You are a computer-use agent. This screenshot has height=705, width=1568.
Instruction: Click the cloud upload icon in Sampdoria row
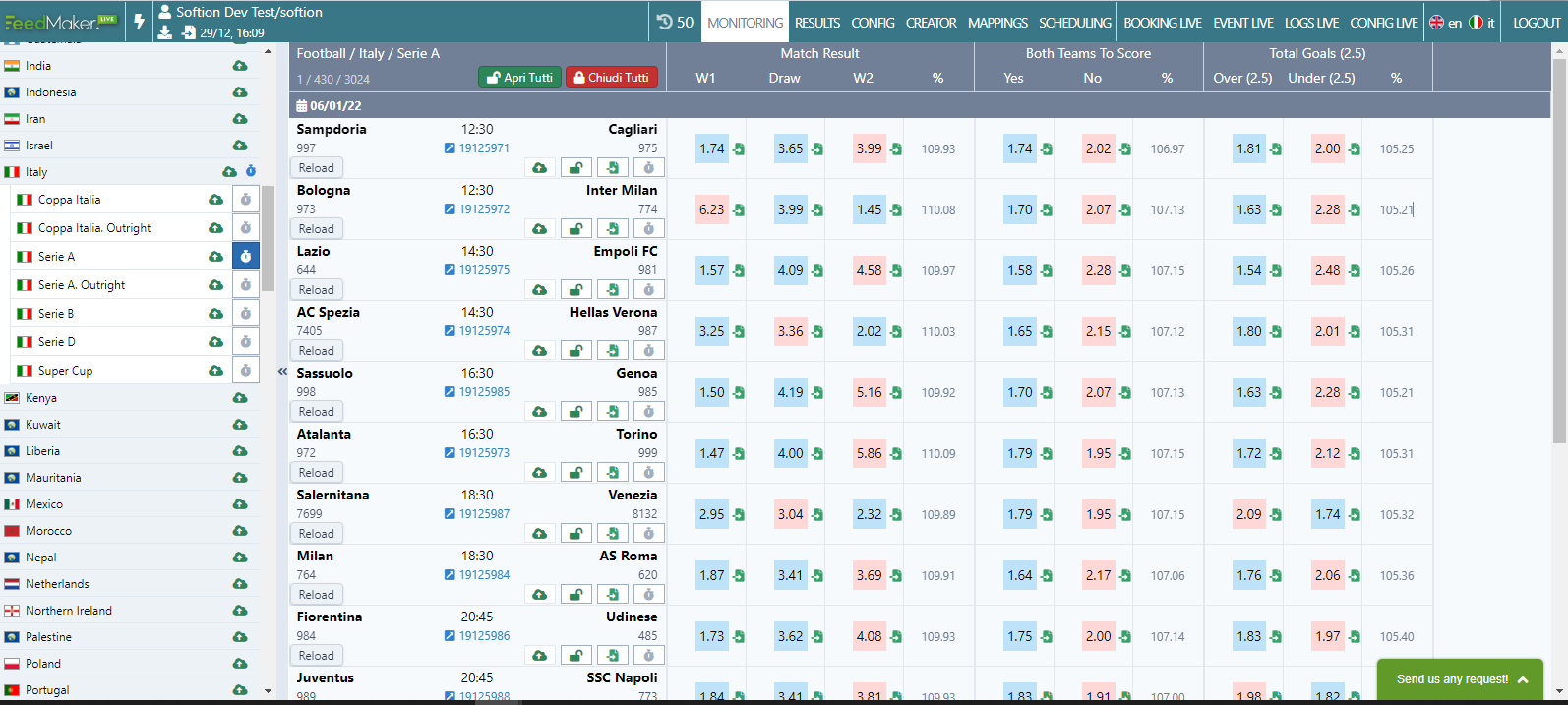coord(539,168)
